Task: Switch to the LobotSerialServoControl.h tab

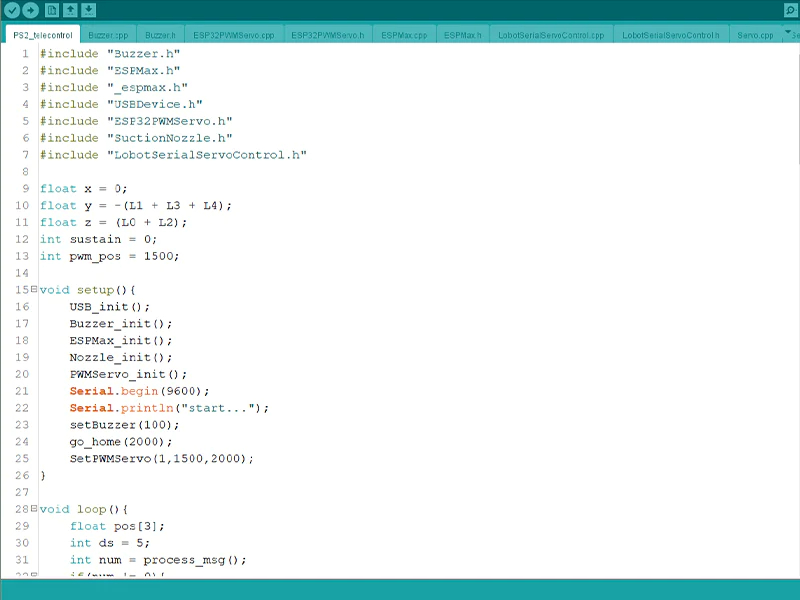Action: click(670, 35)
